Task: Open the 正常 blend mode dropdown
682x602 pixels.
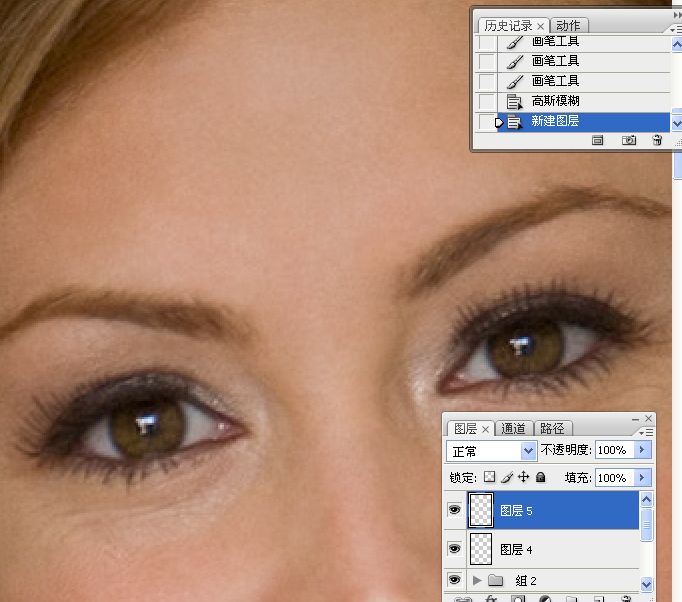Action: coord(528,451)
